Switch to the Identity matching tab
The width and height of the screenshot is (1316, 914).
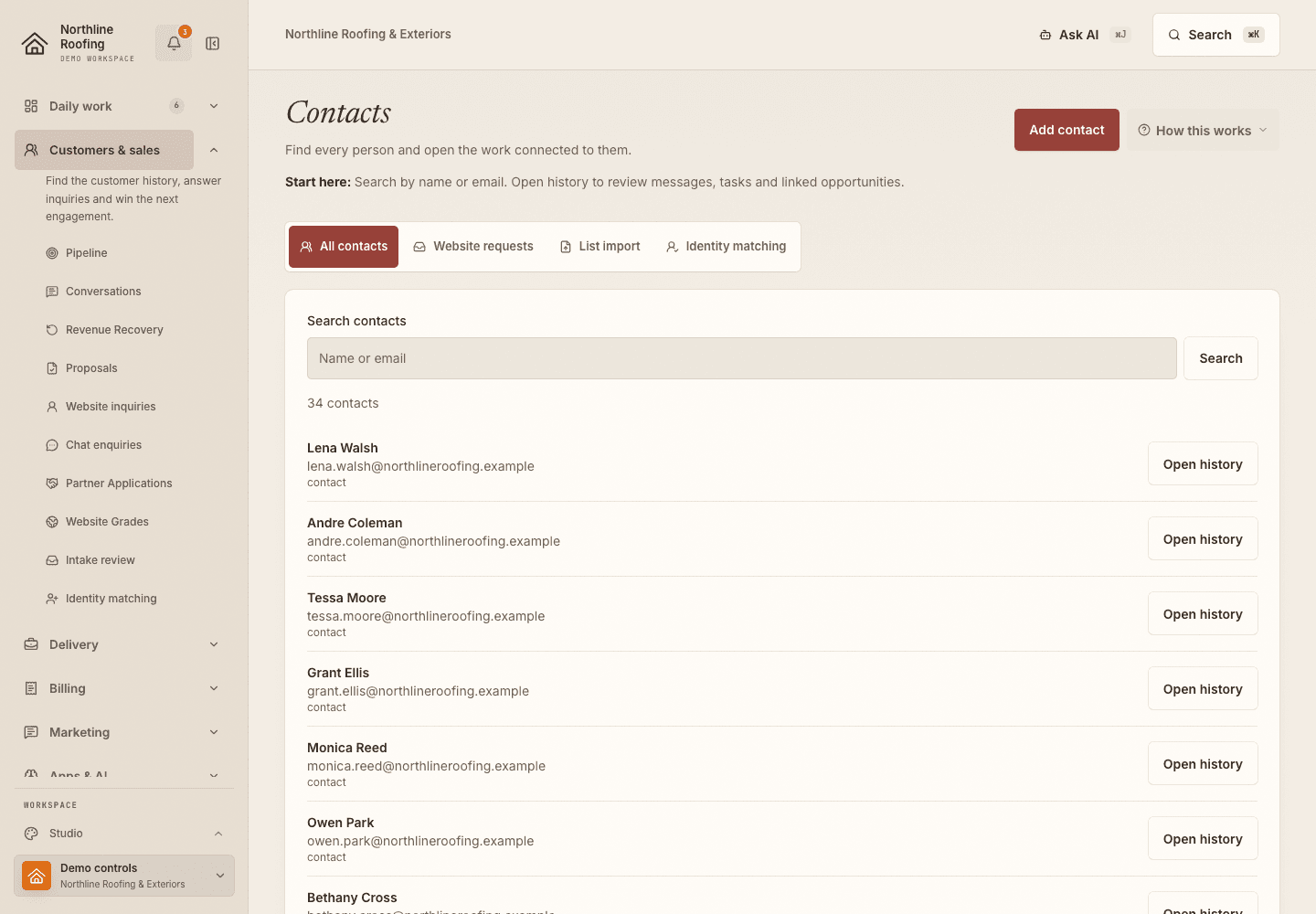(x=727, y=247)
